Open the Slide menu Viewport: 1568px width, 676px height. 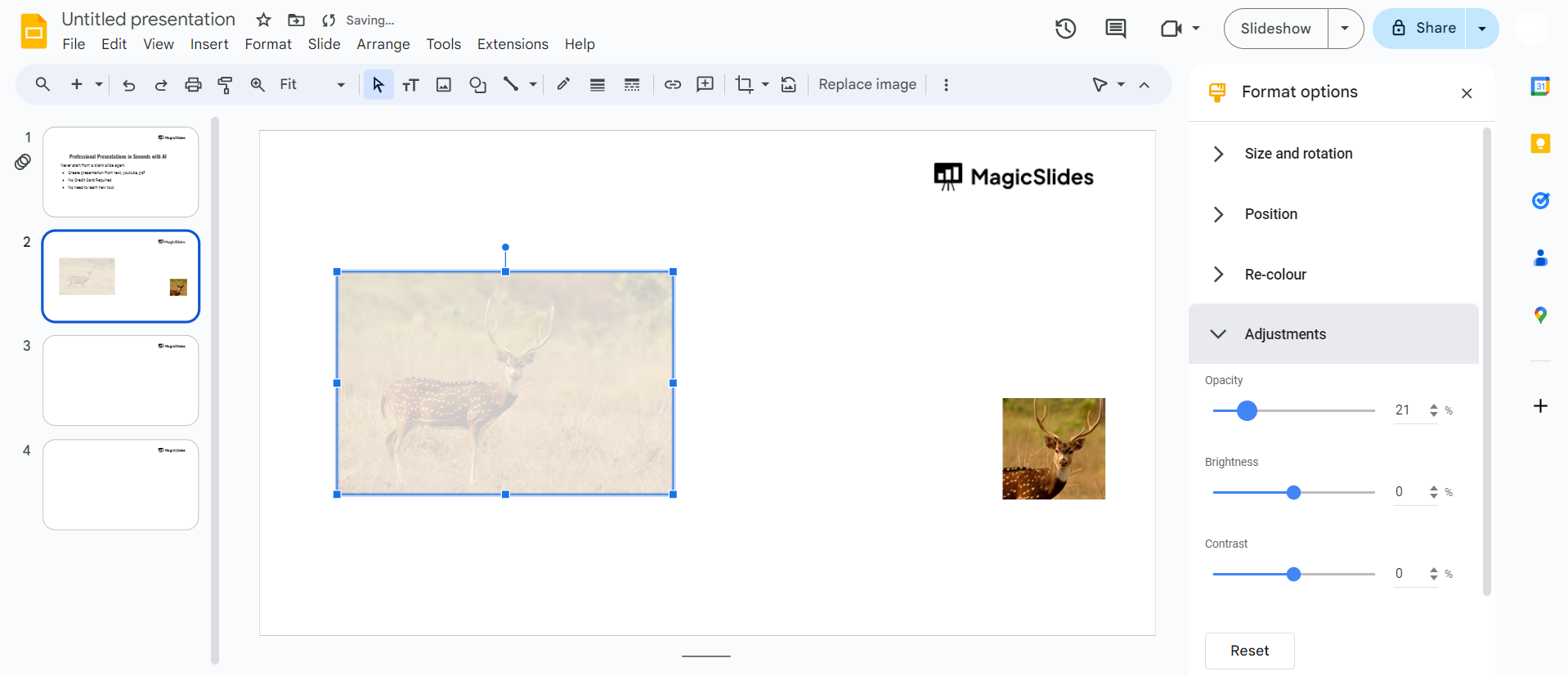pyautogui.click(x=324, y=44)
